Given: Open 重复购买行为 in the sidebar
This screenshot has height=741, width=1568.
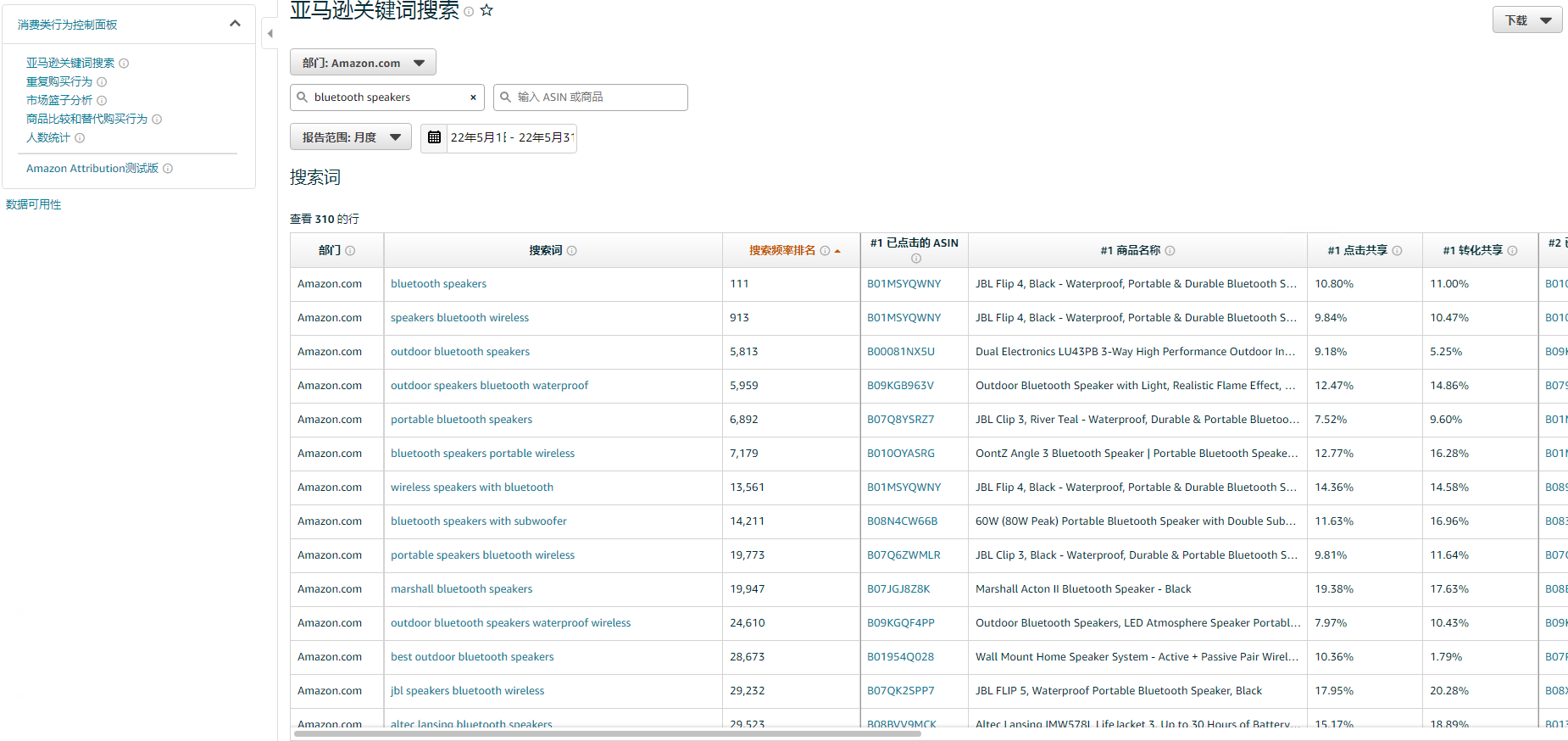Looking at the screenshot, I should (x=59, y=82).
